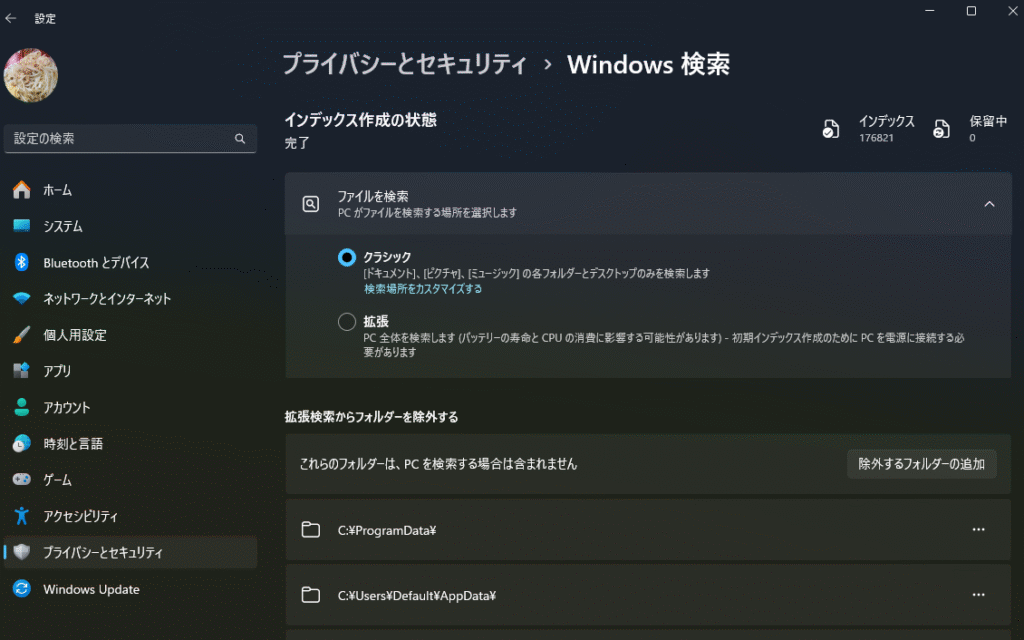This screenshot has width=1024, height=640.
Task: Click the Windows Update refresh icon
Action: 22,588
